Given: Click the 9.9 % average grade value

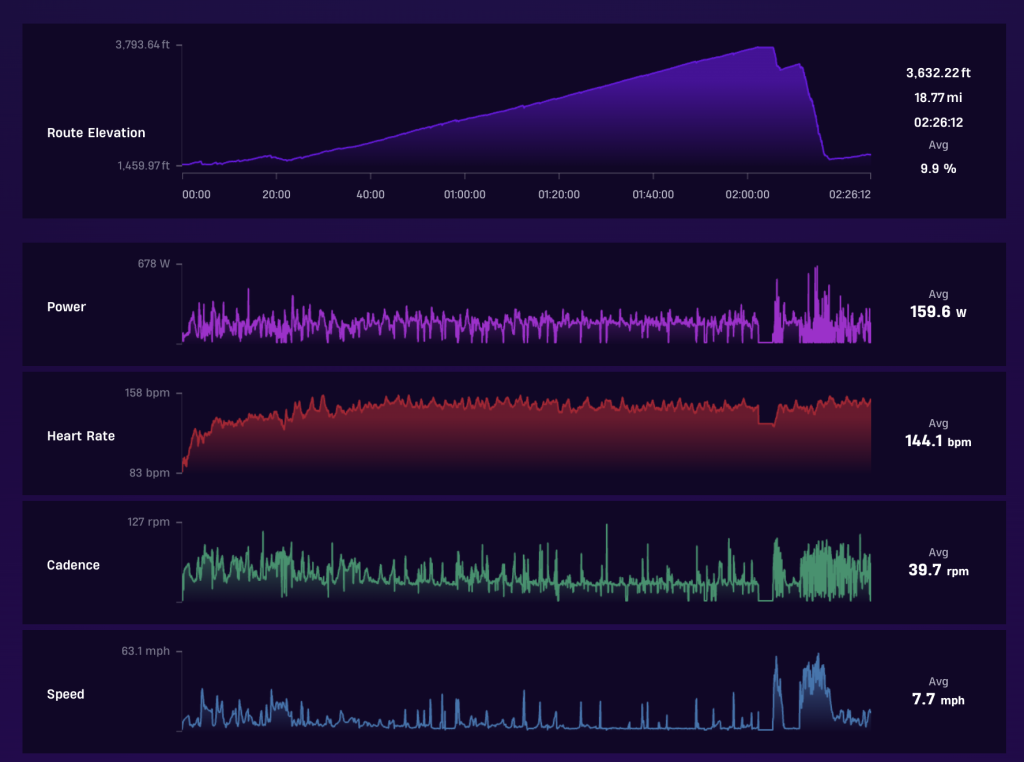Looking at the screenshot, I should click(938, 168).
